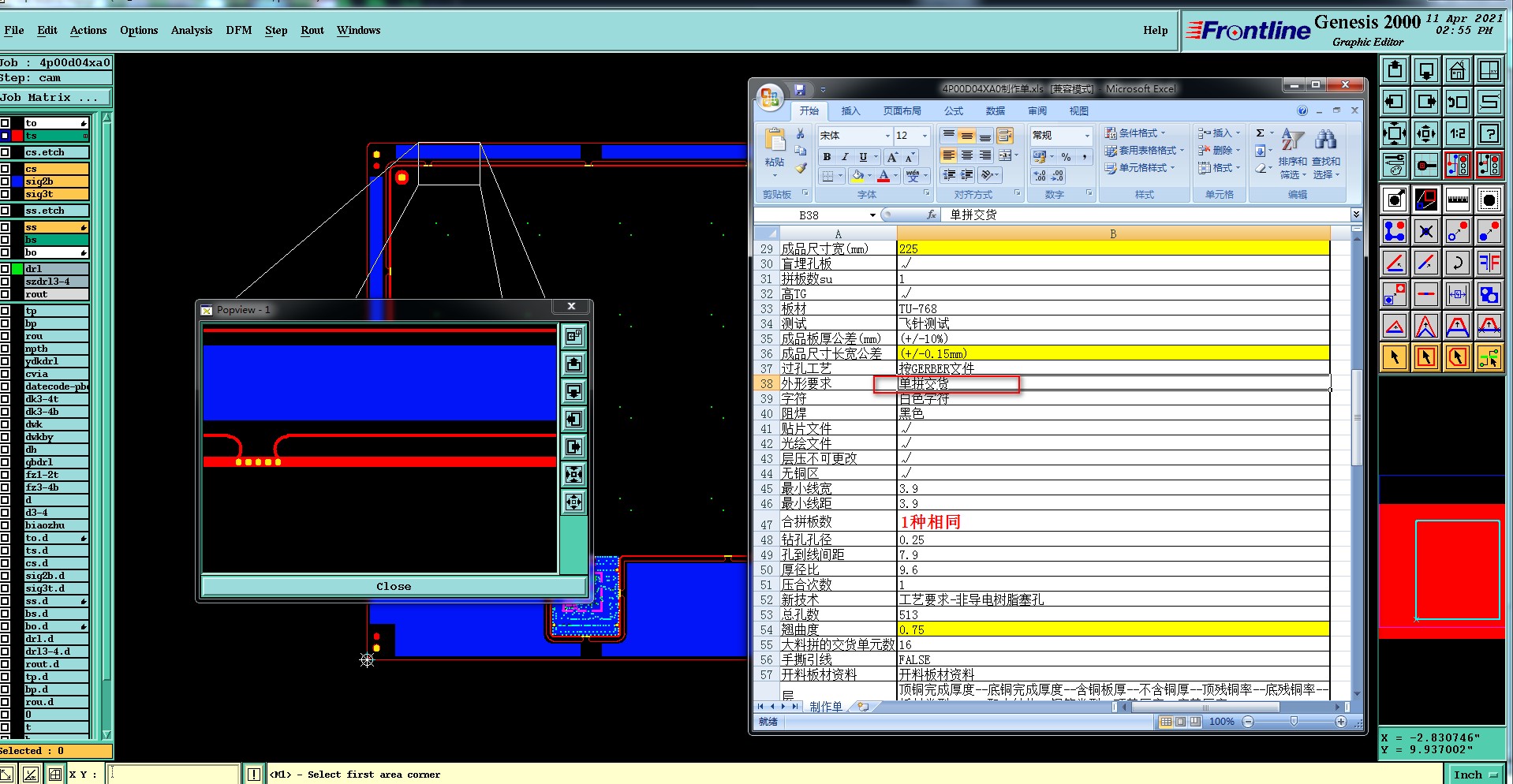Open the Analysis menu

[x=191, y=30]
